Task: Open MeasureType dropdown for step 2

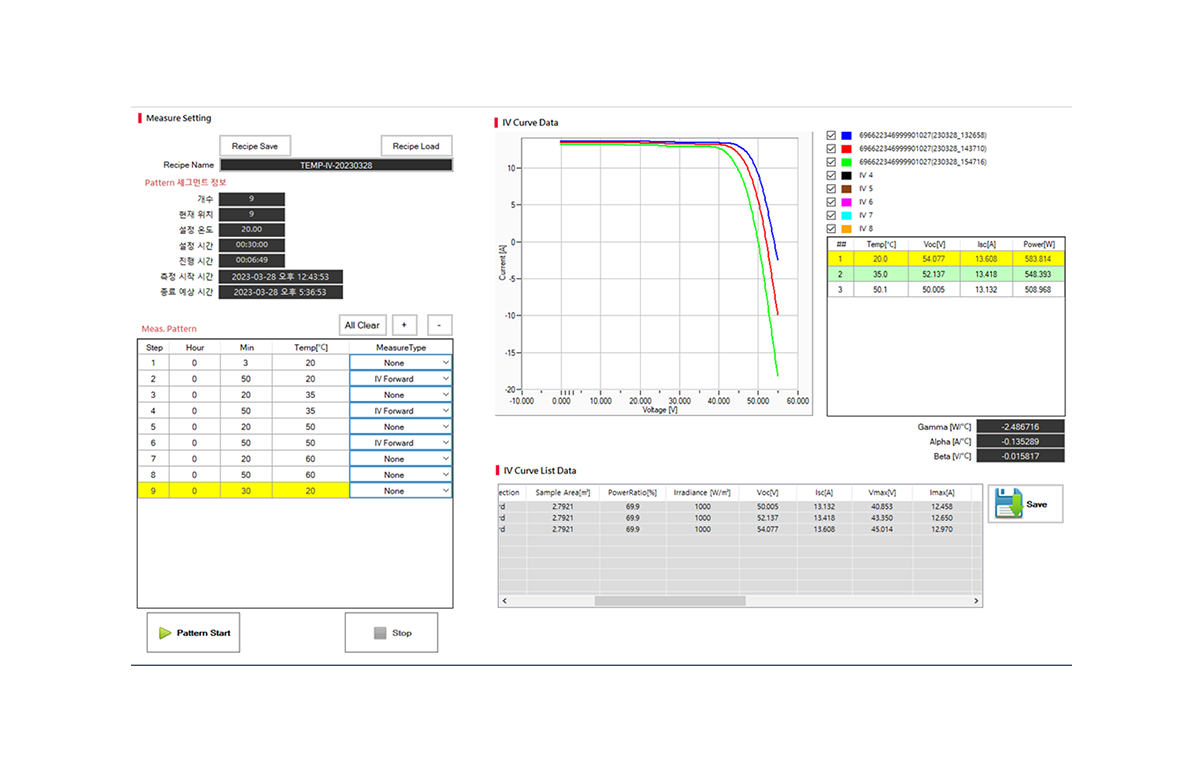Action: pyautogui.click(x=445, y=379)
